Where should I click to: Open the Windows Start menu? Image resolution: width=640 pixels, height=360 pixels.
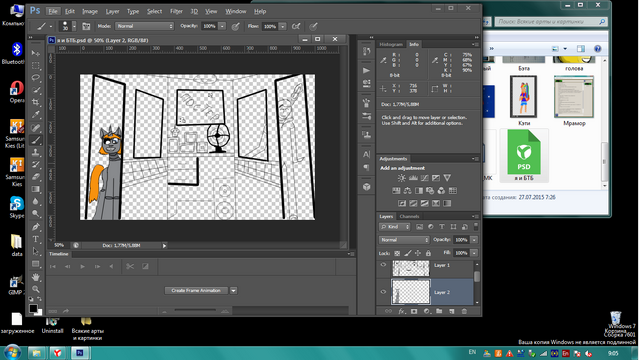click(x=12, y=352)
